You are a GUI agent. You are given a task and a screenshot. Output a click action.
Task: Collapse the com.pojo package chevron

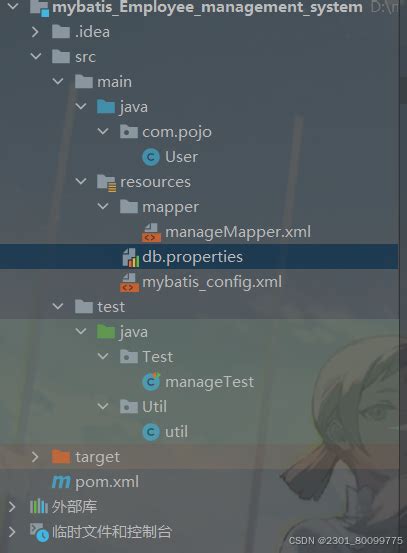point(103,132)
